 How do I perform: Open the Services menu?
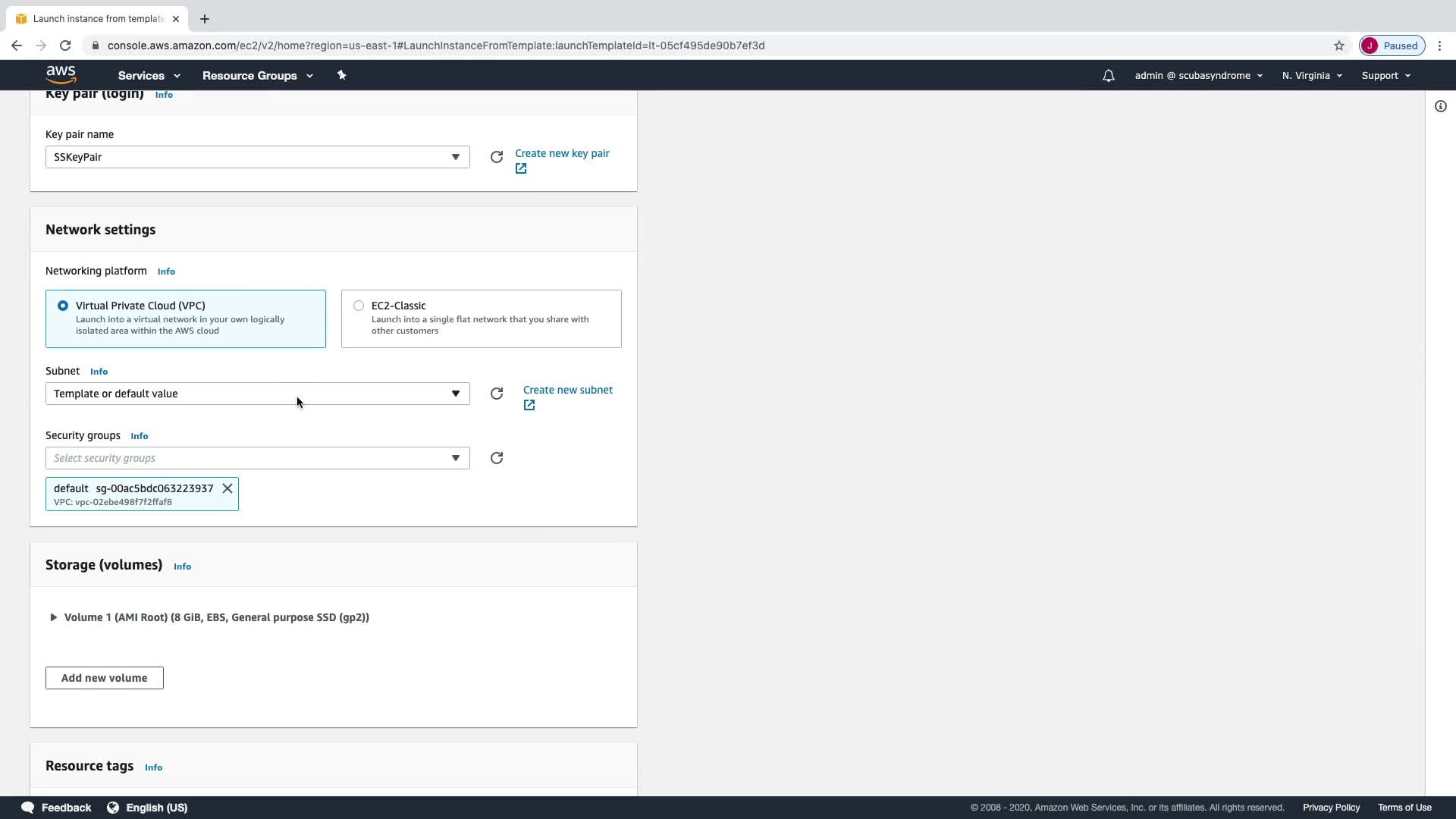[x=149, y=76]
